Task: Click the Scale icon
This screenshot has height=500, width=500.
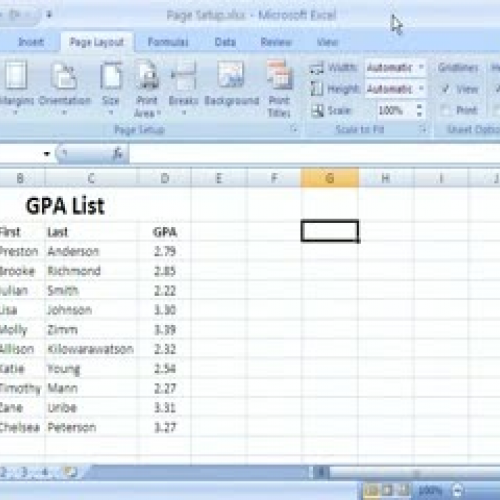Action: pyautogui.click(x=317, y=110)
